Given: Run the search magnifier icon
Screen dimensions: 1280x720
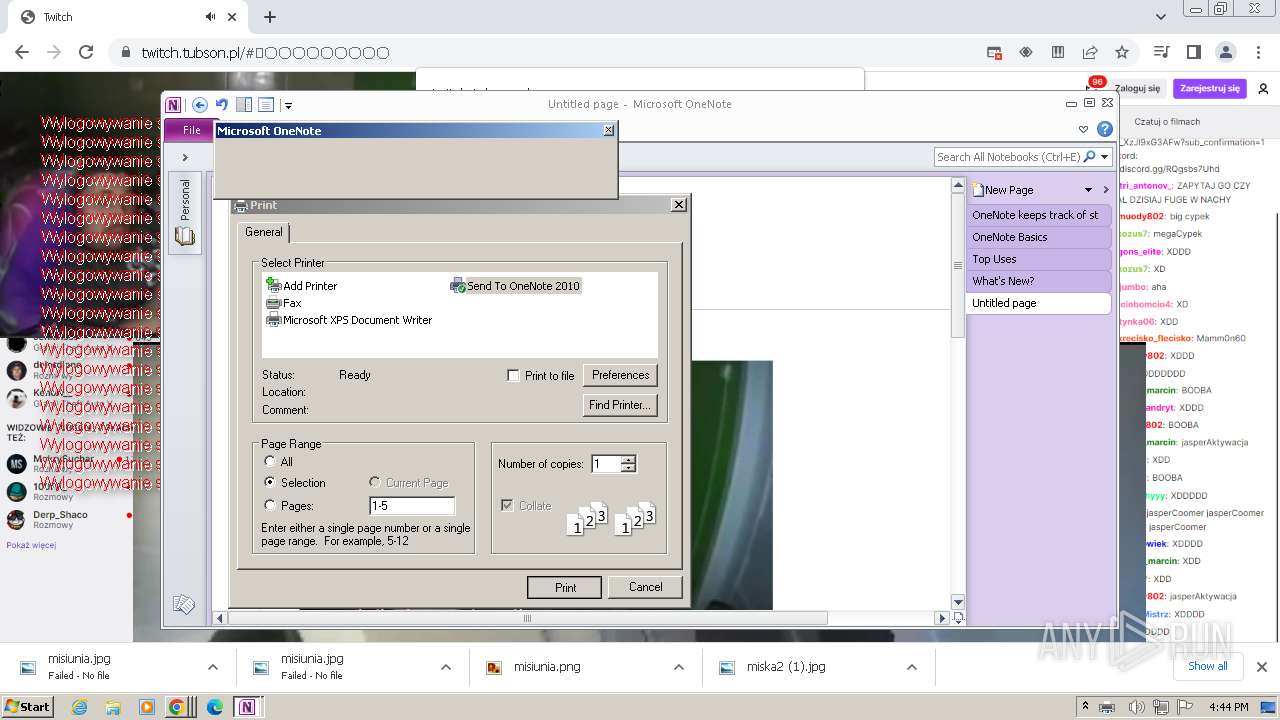Looking at the screenshot, I should (1089, 157).
